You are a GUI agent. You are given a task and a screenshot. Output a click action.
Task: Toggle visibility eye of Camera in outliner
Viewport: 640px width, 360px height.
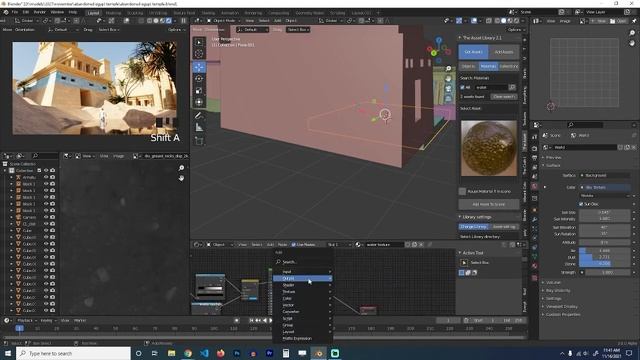coord(46,217)
